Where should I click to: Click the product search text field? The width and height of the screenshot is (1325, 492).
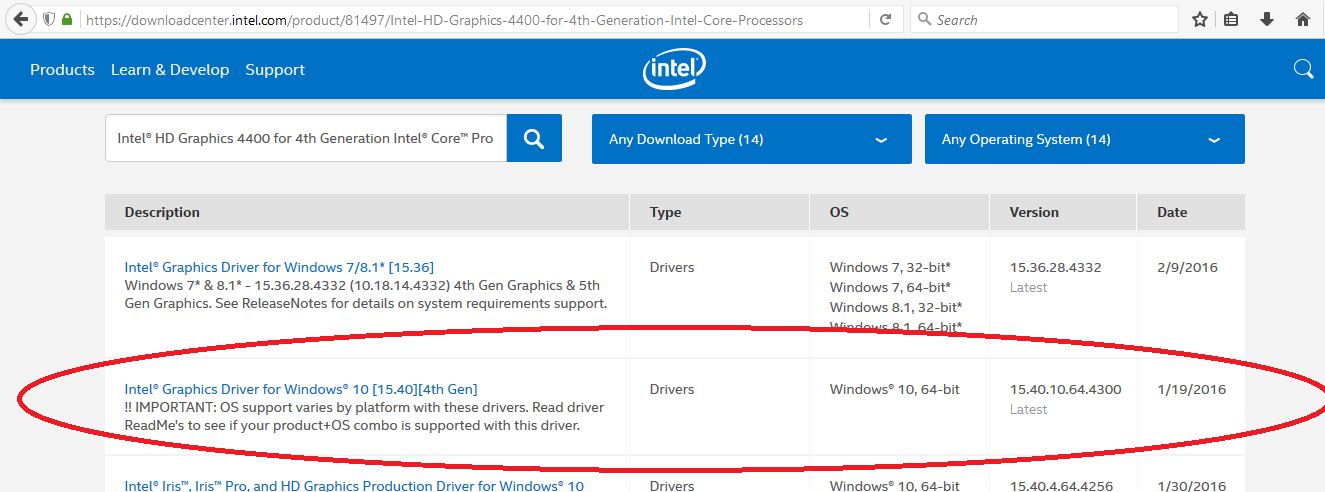point(305,139)
